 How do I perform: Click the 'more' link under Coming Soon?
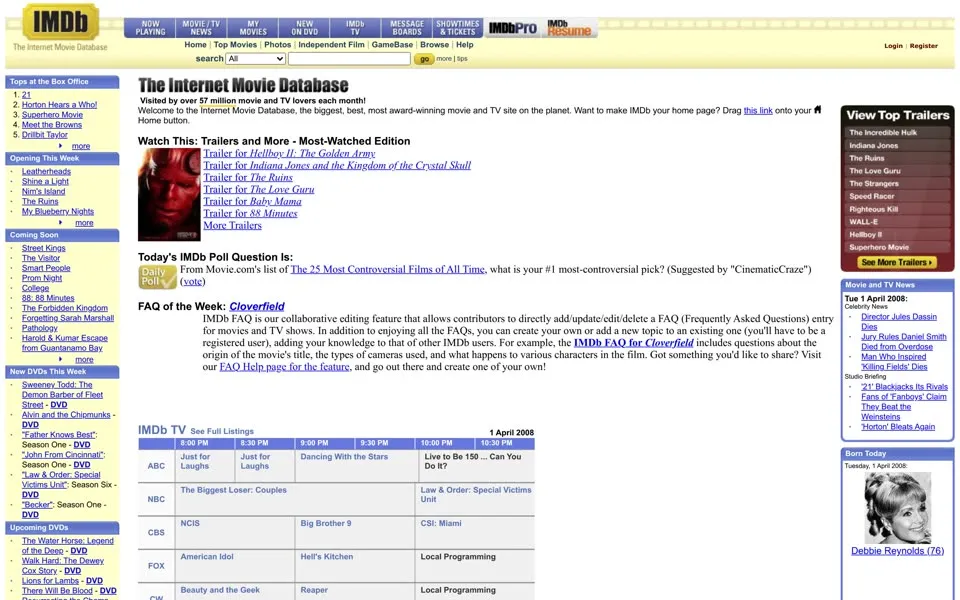tap(84, 359)
